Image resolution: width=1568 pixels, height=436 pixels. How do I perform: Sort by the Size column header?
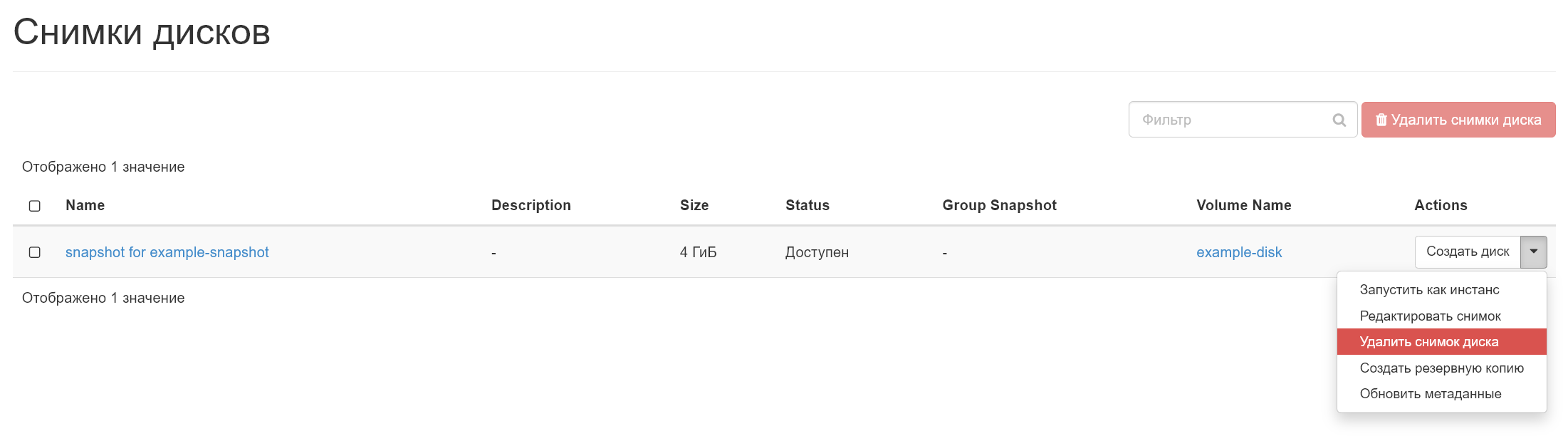[694, 205]
